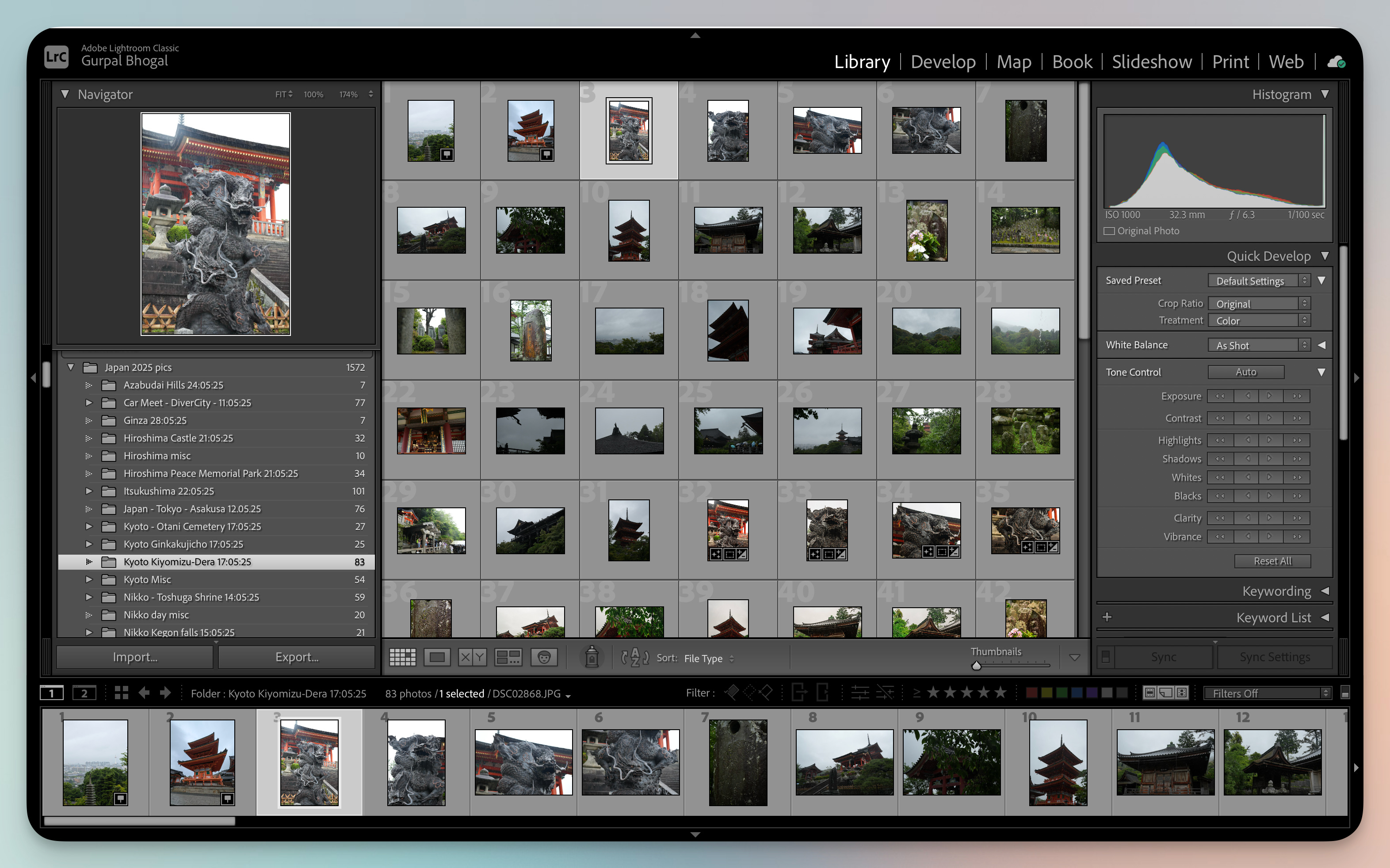The height and width of the screenshot is (868, 1390).
Task: Filter by the red color label
Action: click(x=1031, y=693)
